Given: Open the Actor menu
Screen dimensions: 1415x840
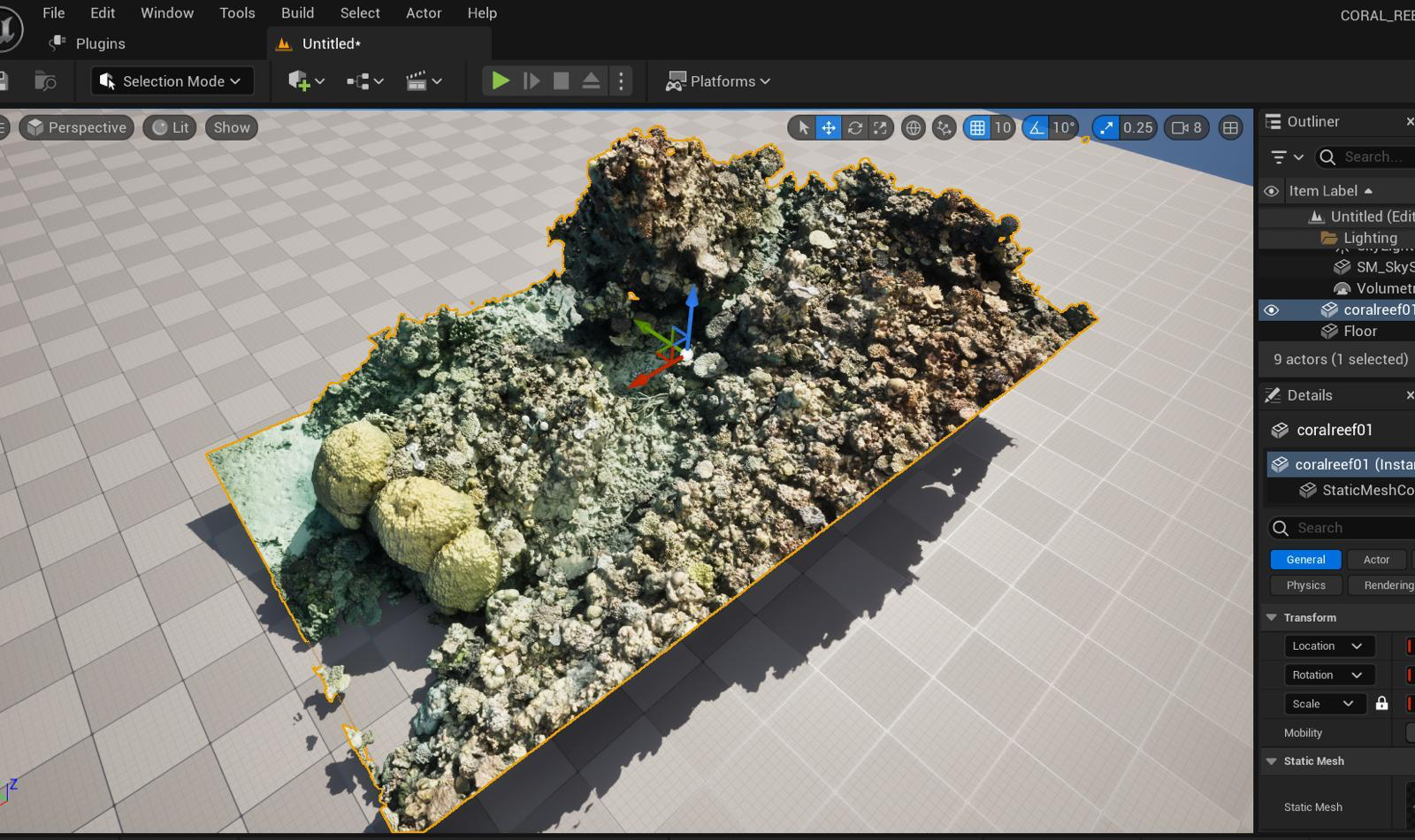Looking at the screenshot, I should 424,12.
